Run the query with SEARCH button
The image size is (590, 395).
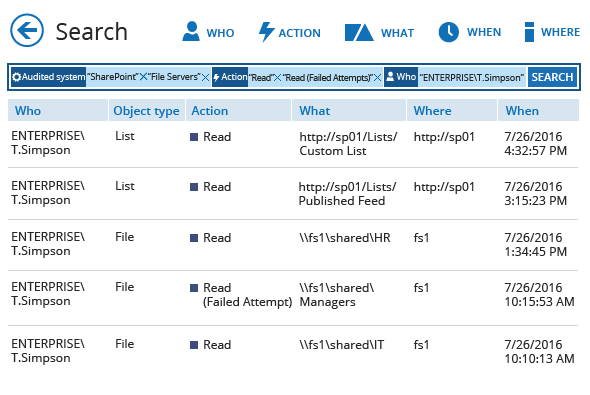pyautogui.click(x=552, y=77)
